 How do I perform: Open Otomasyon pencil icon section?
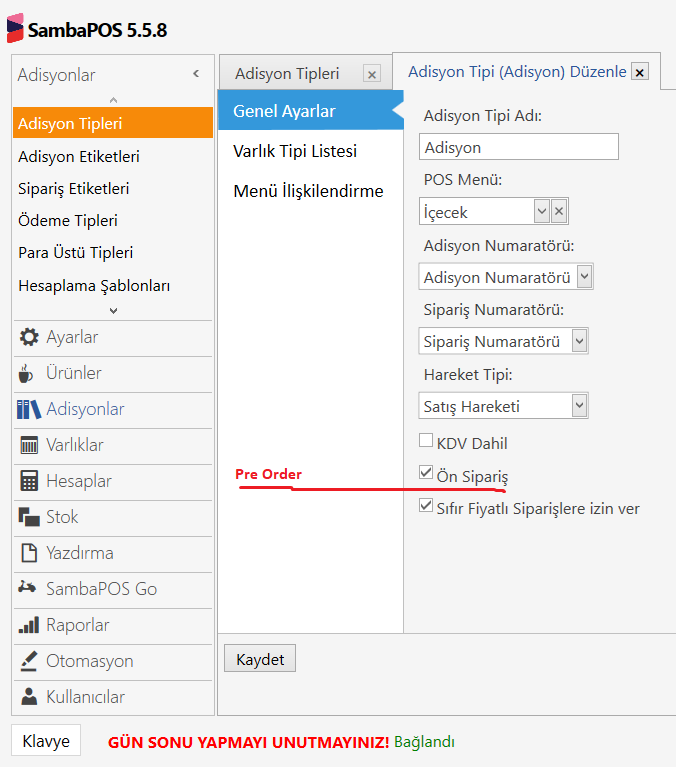coord(29,661)
